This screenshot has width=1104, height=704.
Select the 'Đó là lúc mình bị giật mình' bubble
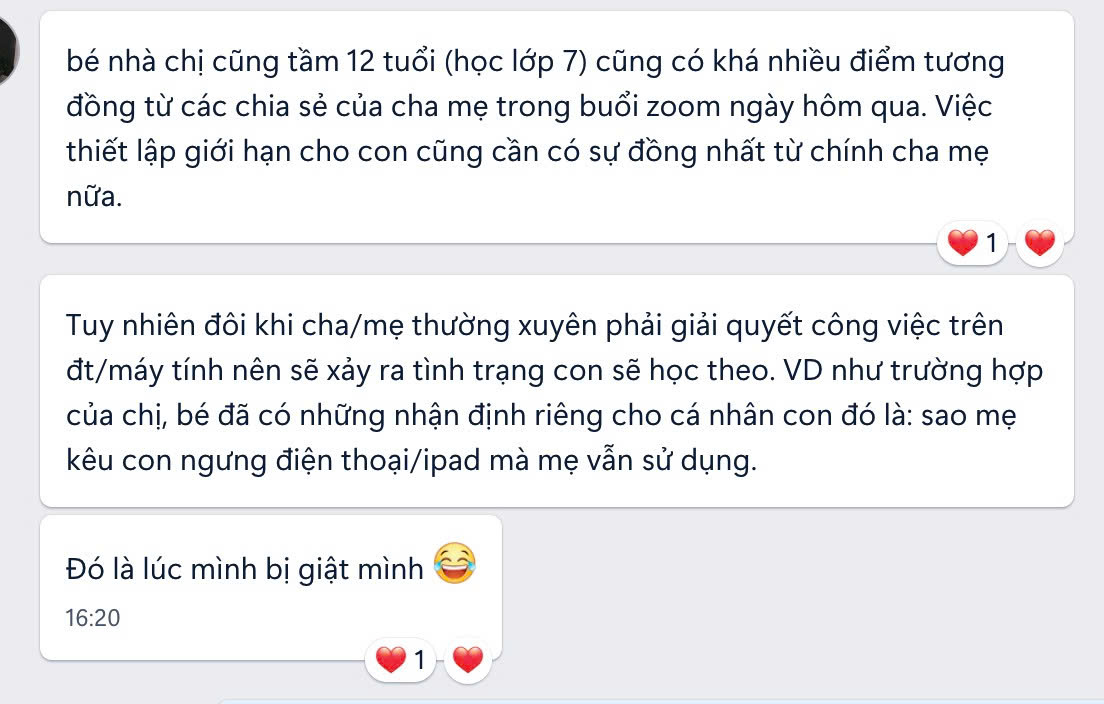[271, 587]
